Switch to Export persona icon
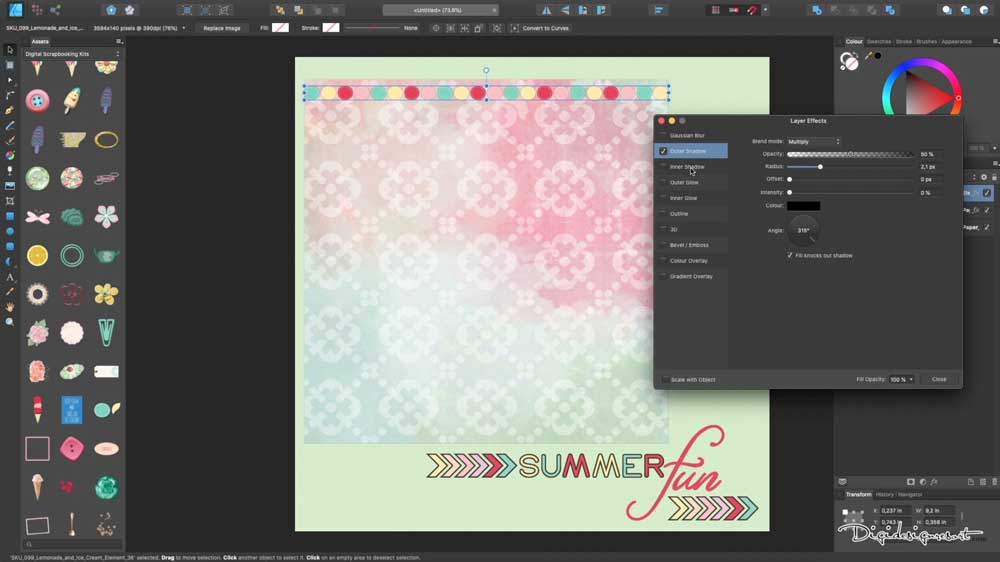Viewport: 1000px width, 562px height. (x=55, y=10)
